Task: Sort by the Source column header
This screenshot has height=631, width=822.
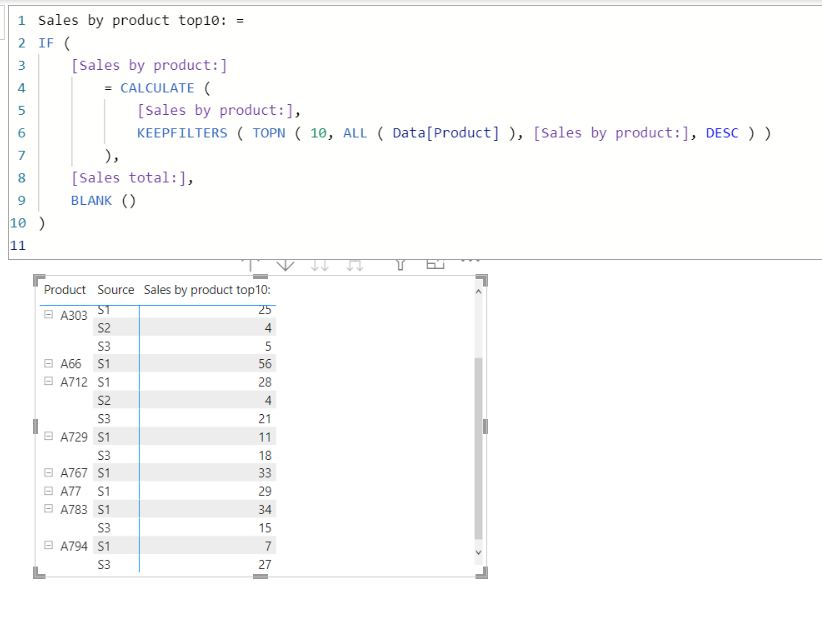Action: tap(115, 290)
